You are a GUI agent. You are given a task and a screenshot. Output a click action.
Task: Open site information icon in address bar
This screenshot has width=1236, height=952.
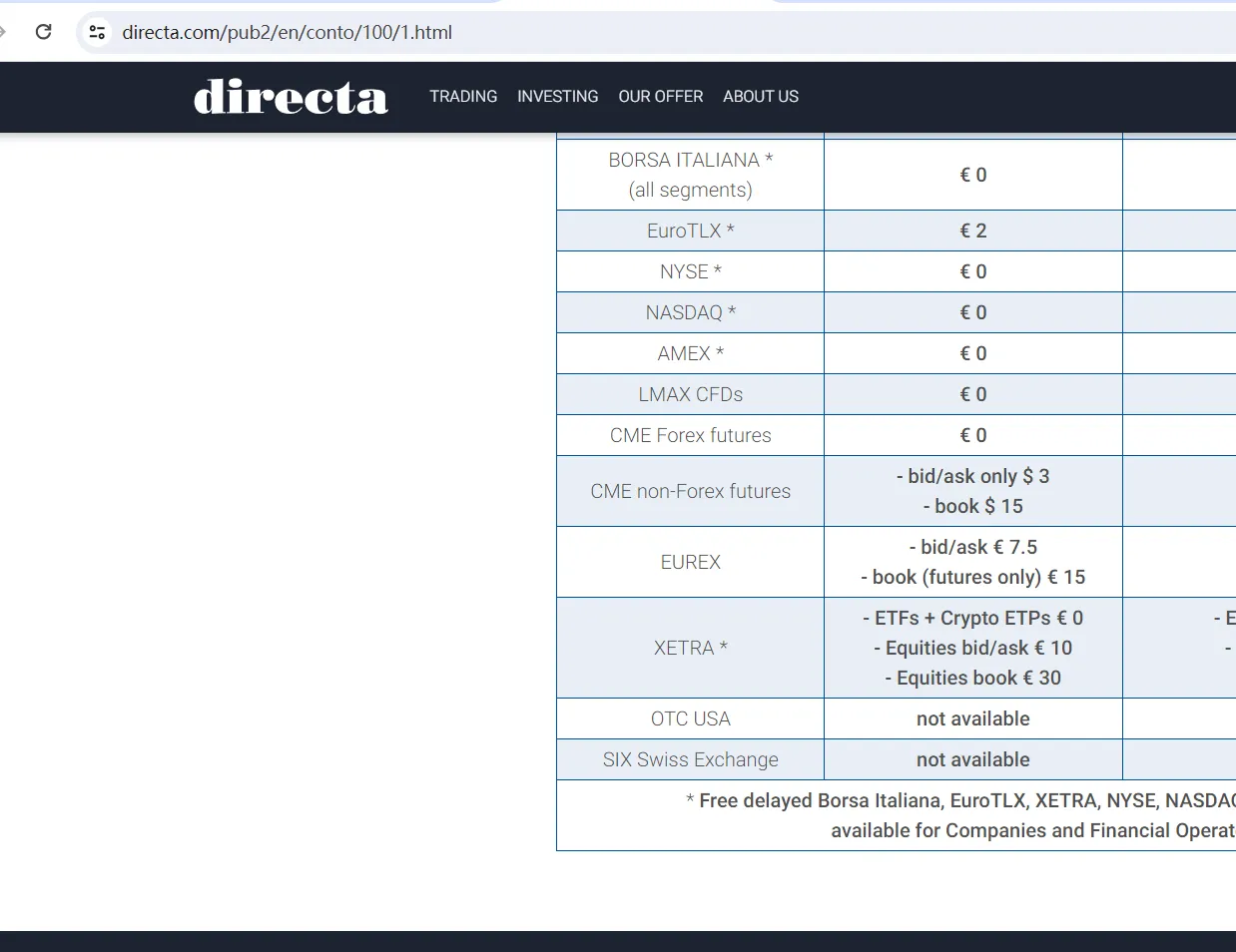click(97, 32)
